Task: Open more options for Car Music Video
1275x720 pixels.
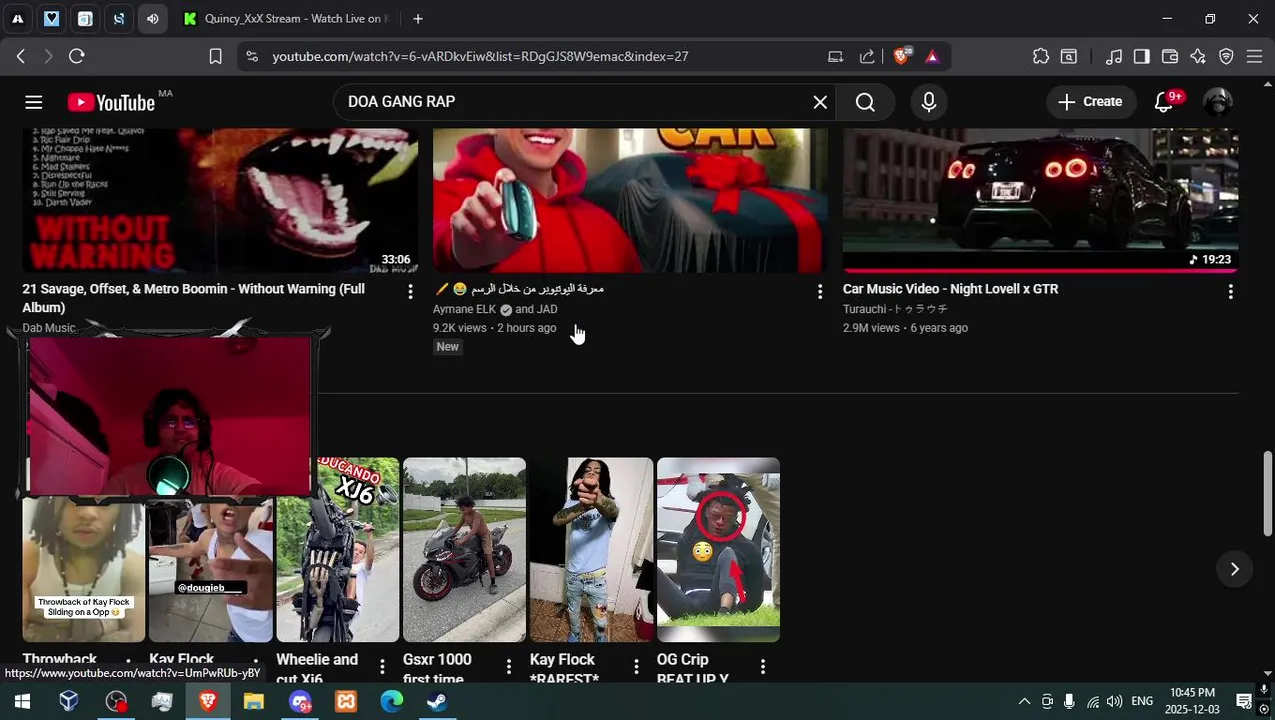Action: (x=1230, y=291)
